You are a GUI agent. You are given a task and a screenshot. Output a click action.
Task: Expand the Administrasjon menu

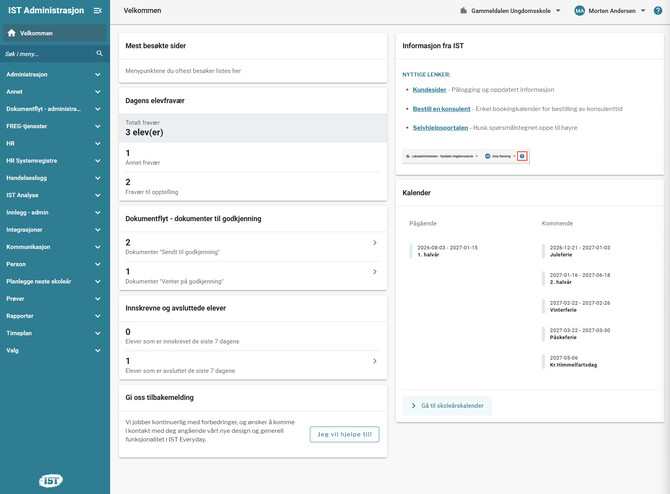[54, 74]
